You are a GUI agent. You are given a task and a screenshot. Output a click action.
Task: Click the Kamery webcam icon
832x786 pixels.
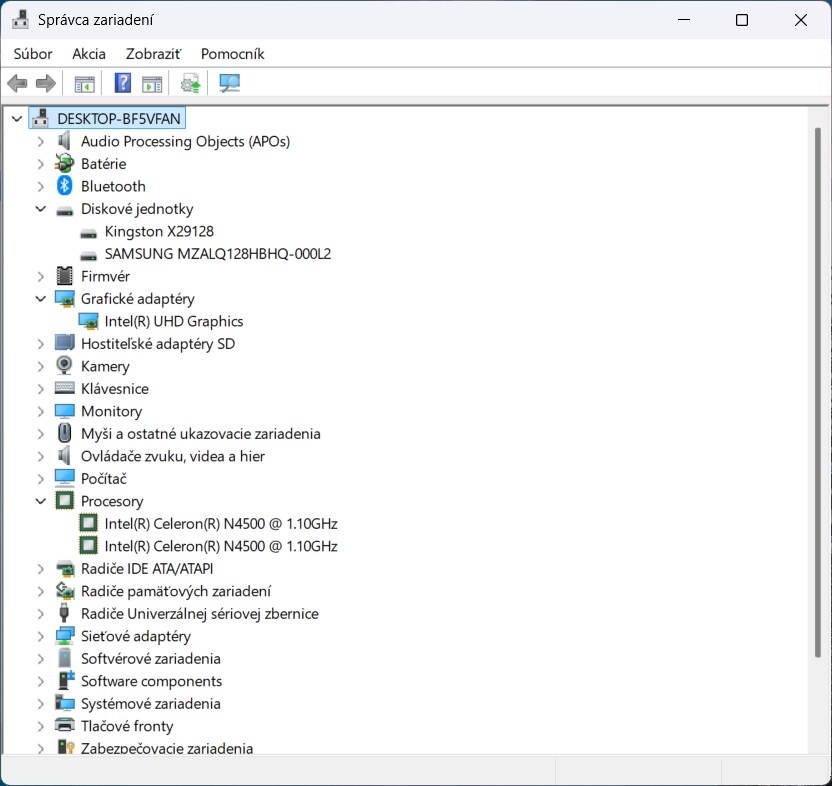tap(64, 366)
